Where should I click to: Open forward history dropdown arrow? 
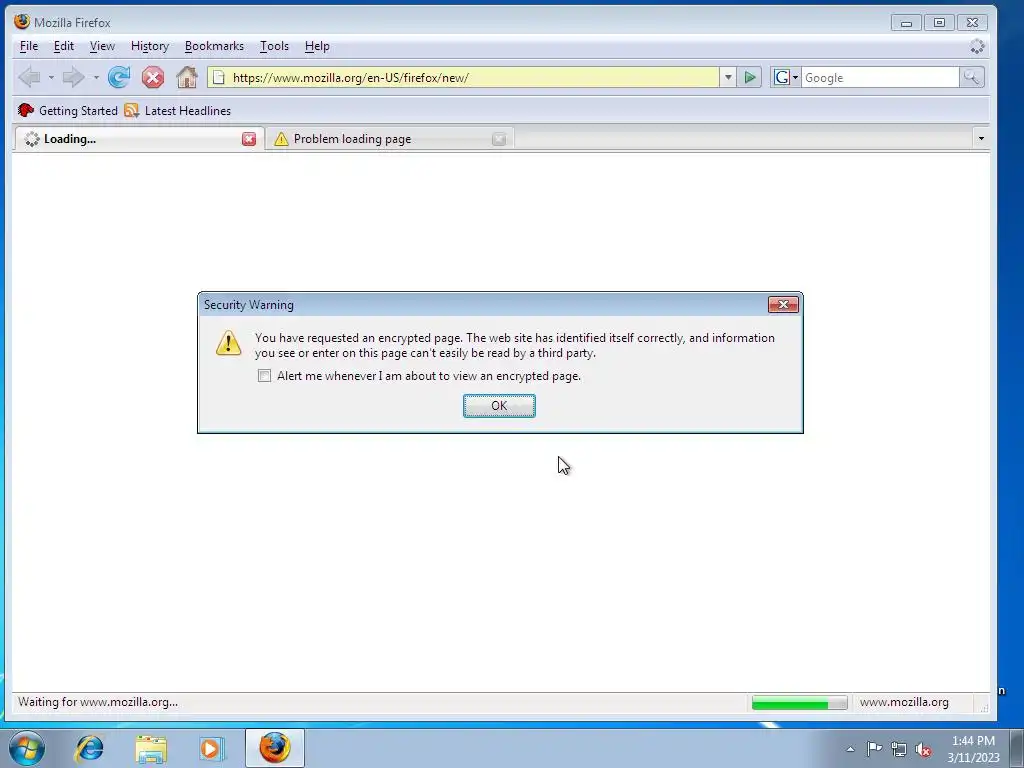click(96, 77)
